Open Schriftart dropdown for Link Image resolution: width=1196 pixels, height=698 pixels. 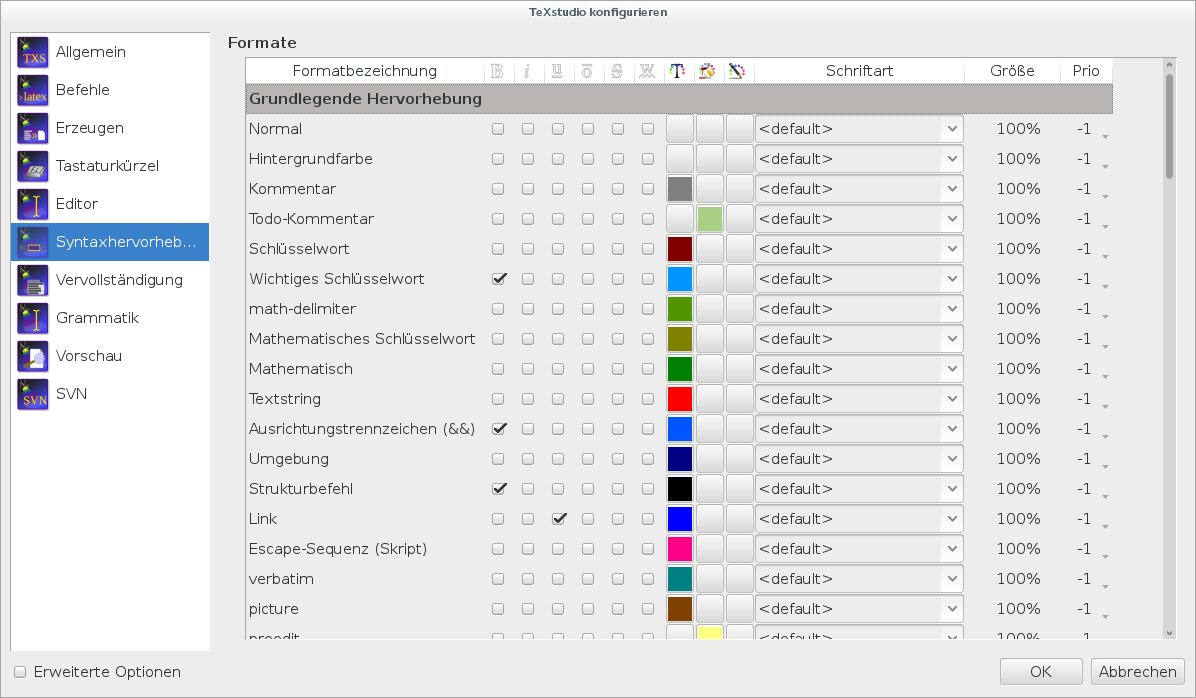coord(859,519)
